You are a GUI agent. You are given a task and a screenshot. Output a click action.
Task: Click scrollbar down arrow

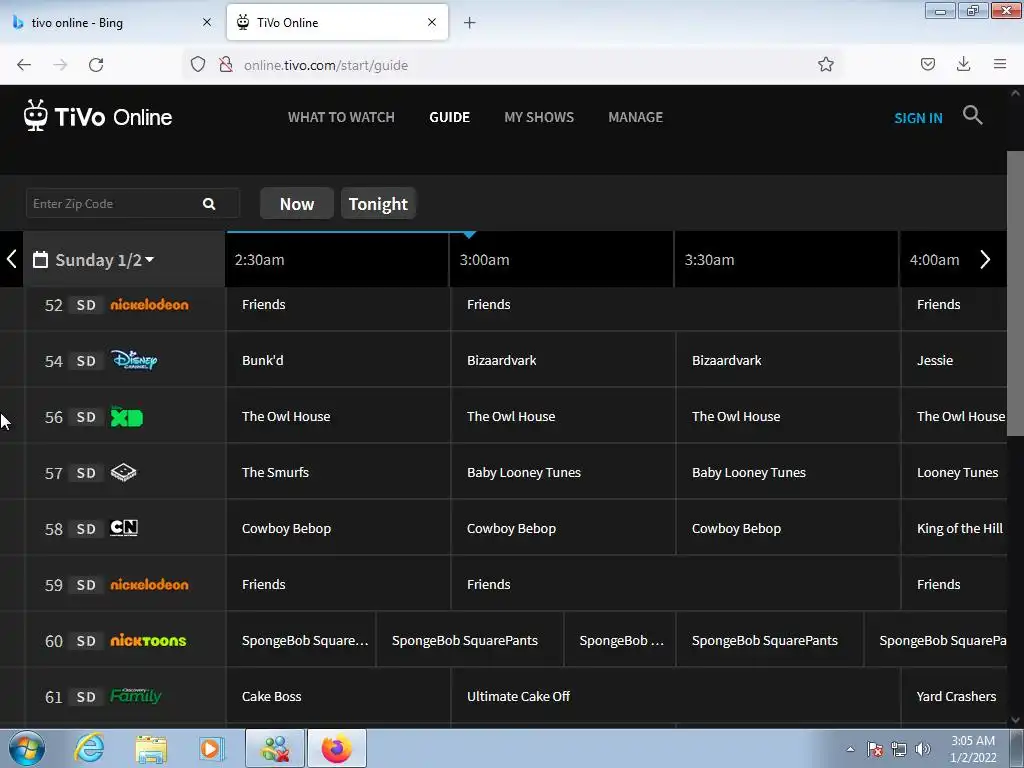1015,720
